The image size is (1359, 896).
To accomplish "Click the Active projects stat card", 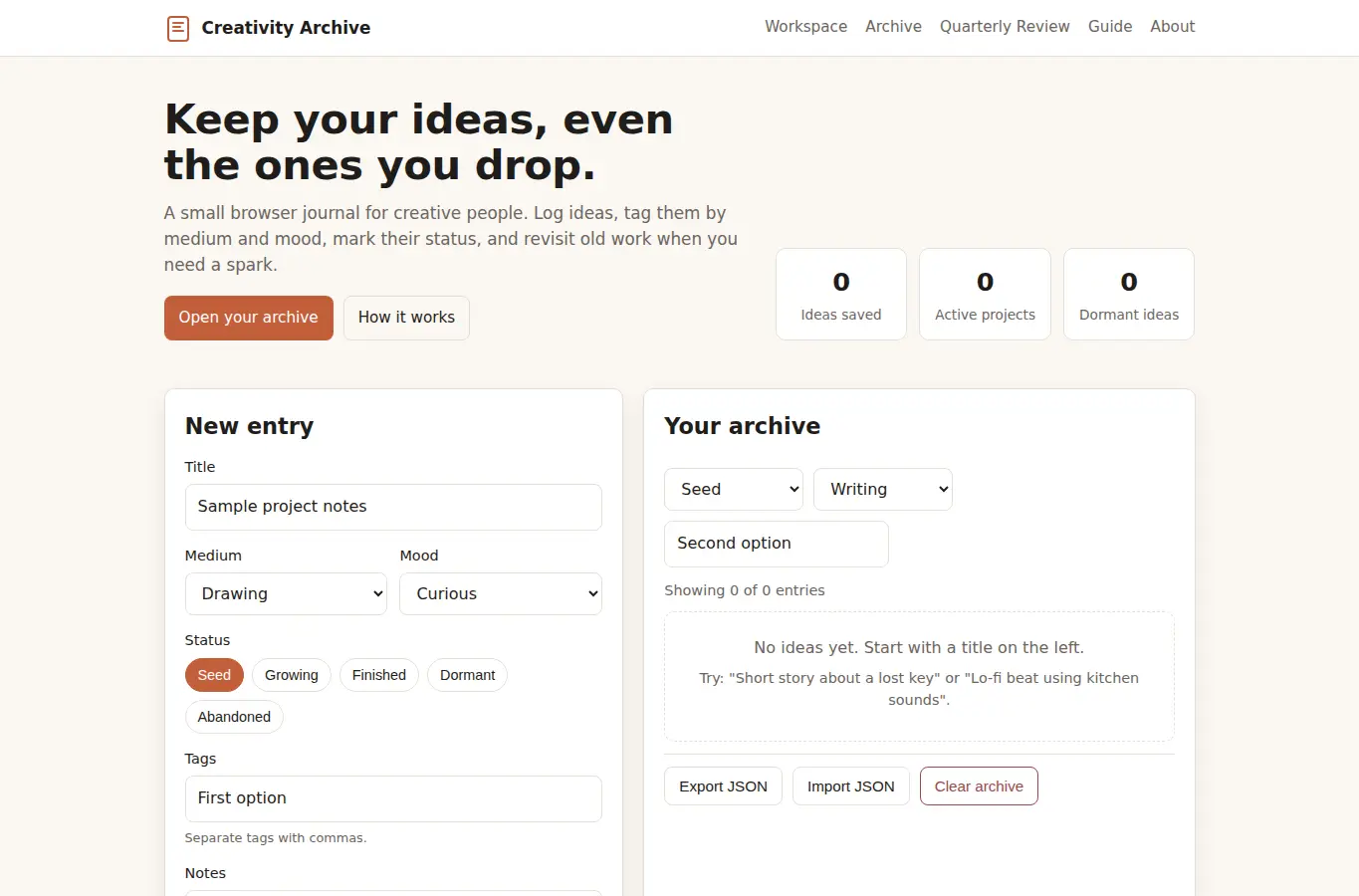I will [x=985, y=295].
